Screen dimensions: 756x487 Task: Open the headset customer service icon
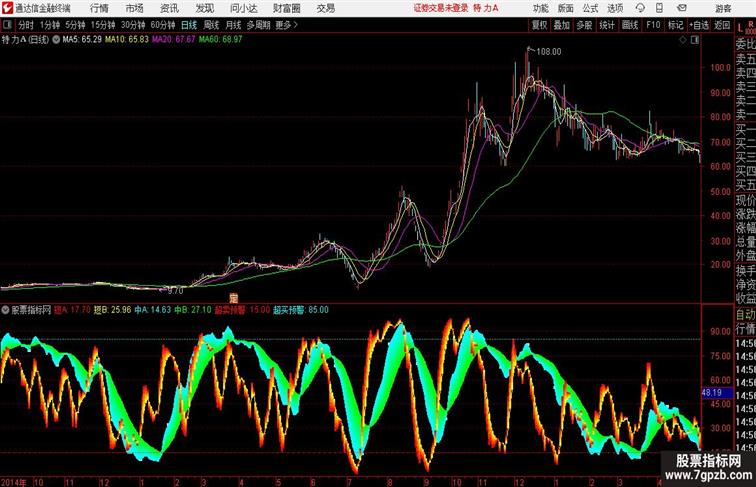(640, 8)
